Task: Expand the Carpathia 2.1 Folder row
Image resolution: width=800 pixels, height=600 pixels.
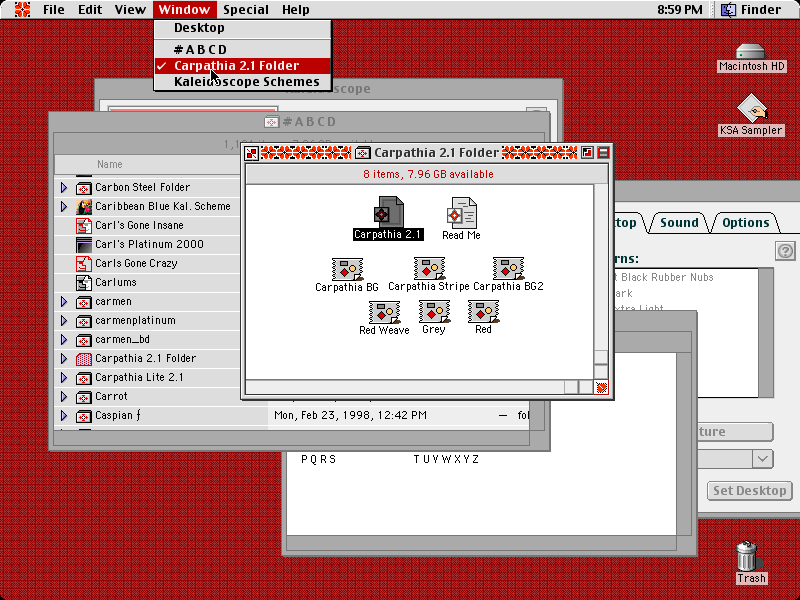Action: point(64,359)
